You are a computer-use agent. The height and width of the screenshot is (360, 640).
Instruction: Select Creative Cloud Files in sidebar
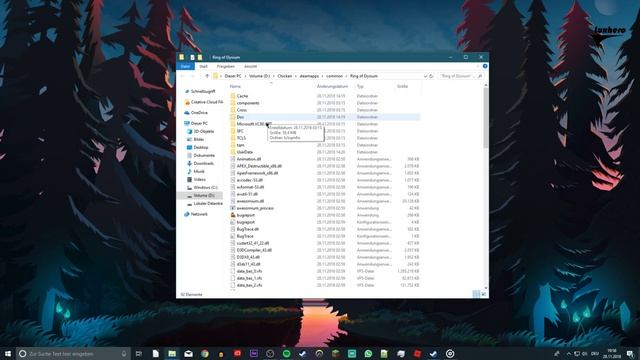coord(204,102)
